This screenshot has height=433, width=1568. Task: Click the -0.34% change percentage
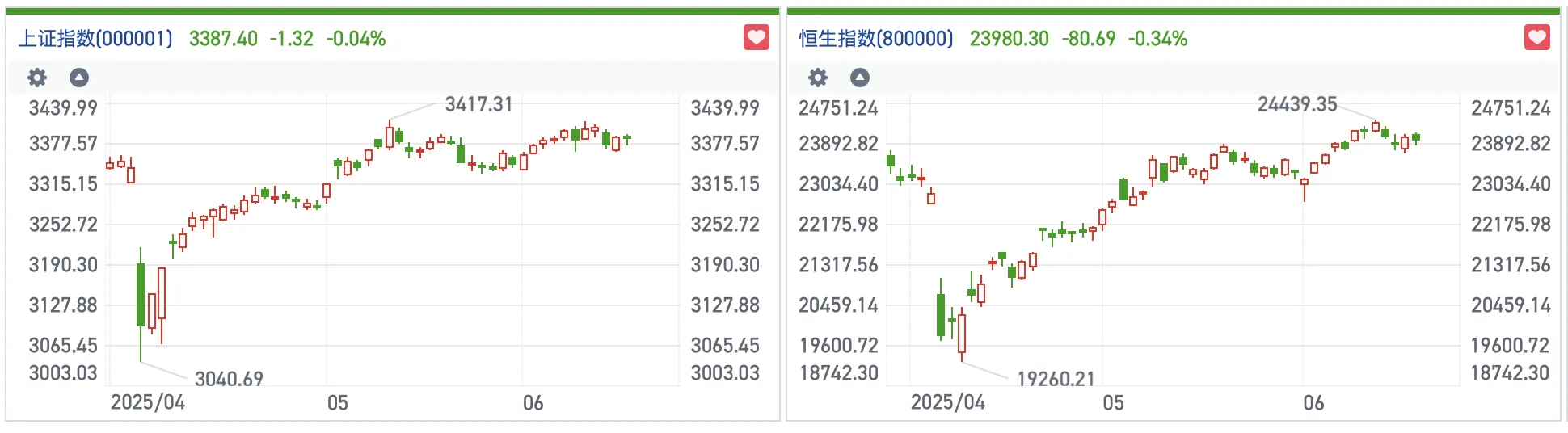[x=1157, y=39]
